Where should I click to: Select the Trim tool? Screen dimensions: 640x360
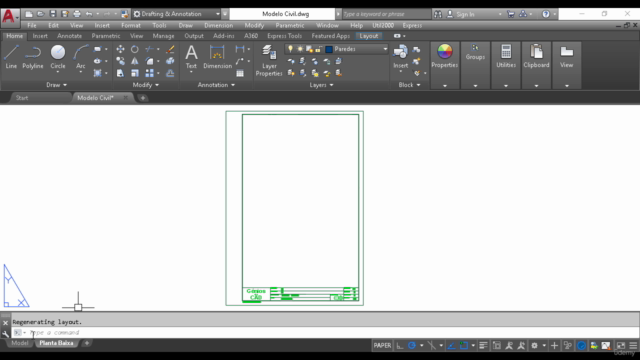click(x=149, y=49)
